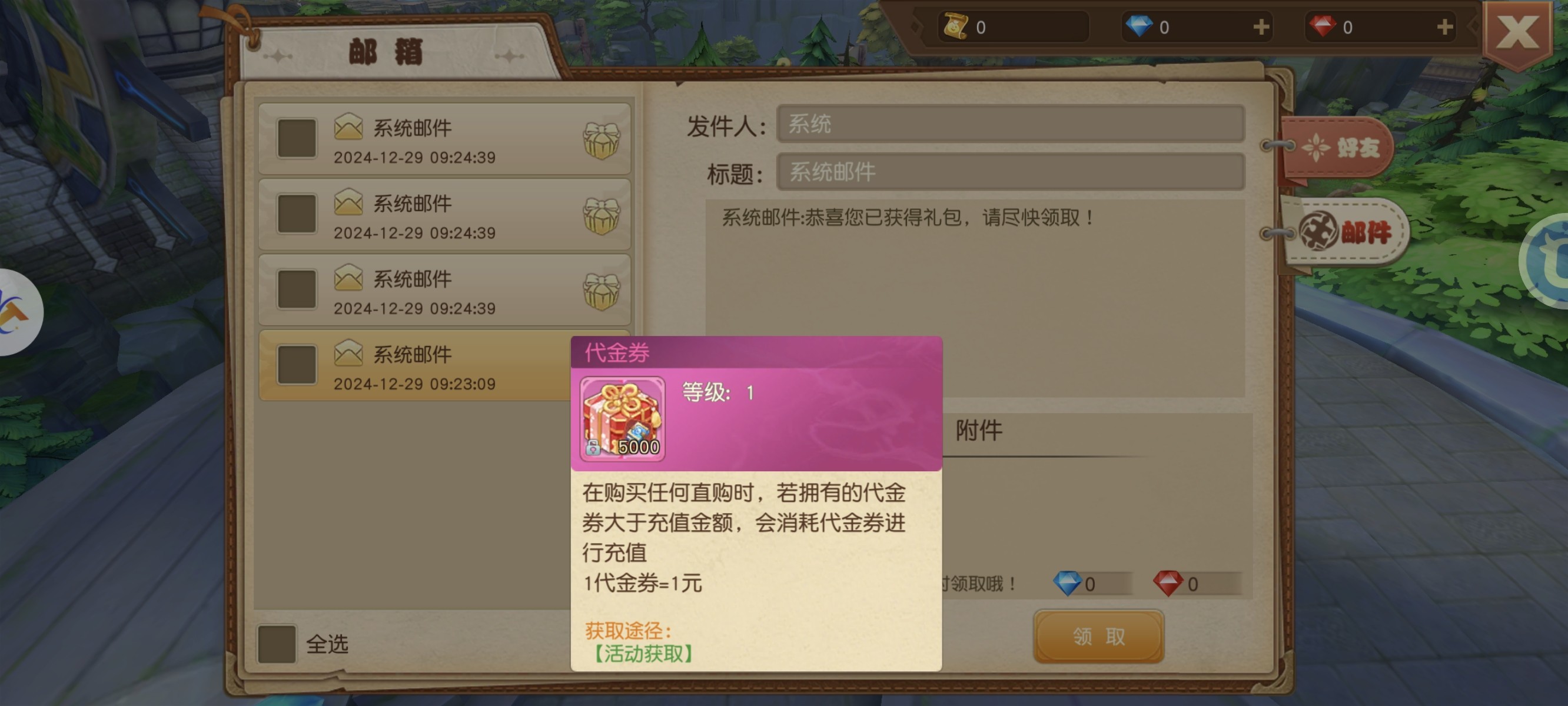Switch to the 好友 friends tab
1568x706 pixels.
coord(1337,147)
